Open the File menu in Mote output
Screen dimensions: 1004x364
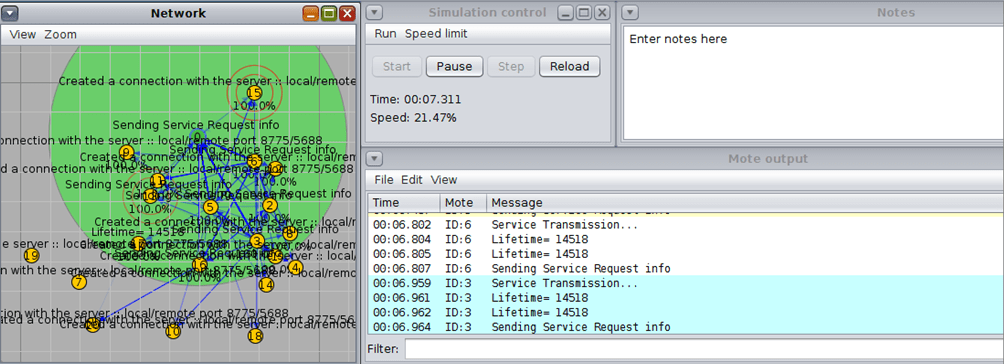tap(384, 180)
